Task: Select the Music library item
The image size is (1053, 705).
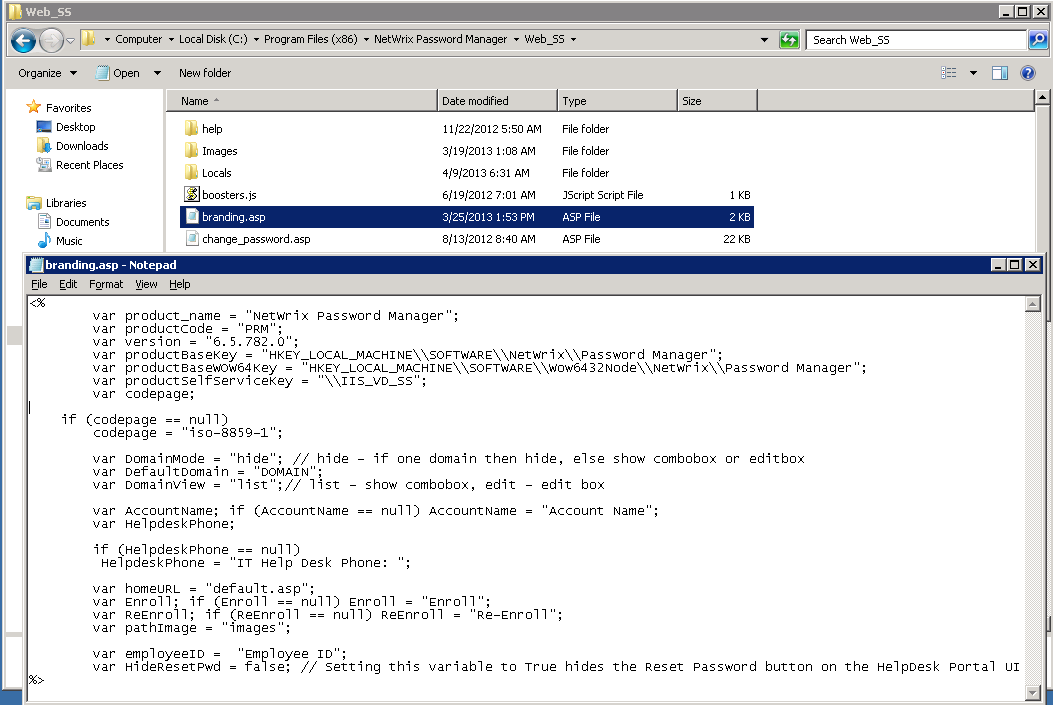Action: click(x=69, y=241)
